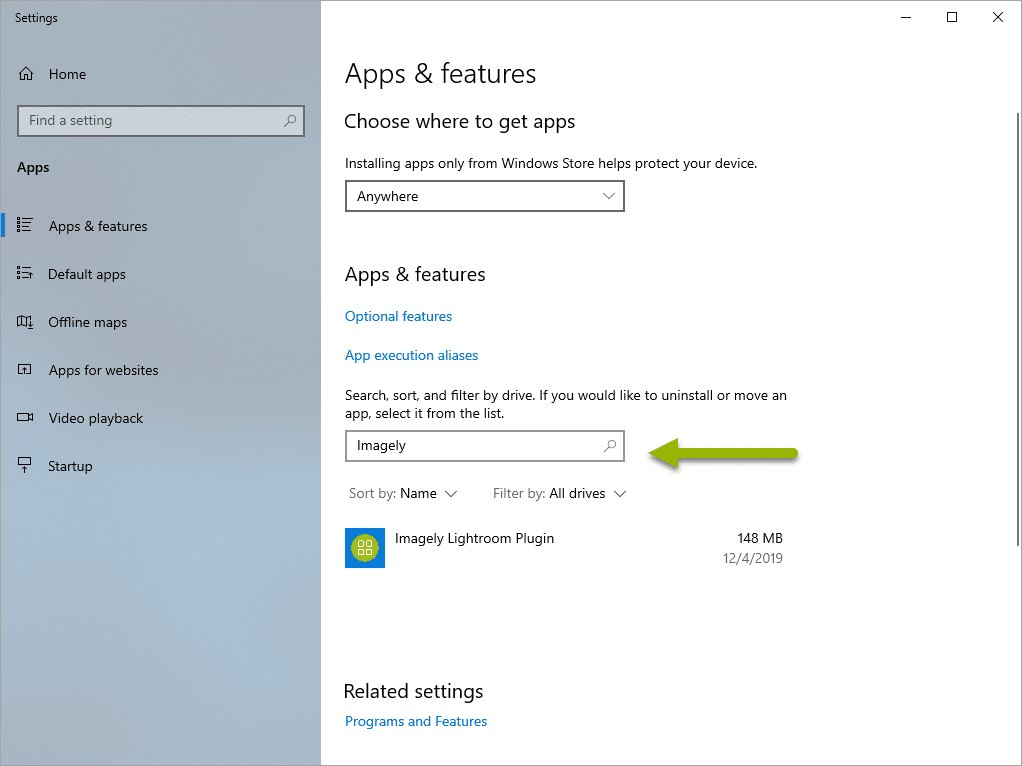Click the vertical scrollbar on the right
The width and height of the screenshot is (1022, 766).
click(1017, 329)
